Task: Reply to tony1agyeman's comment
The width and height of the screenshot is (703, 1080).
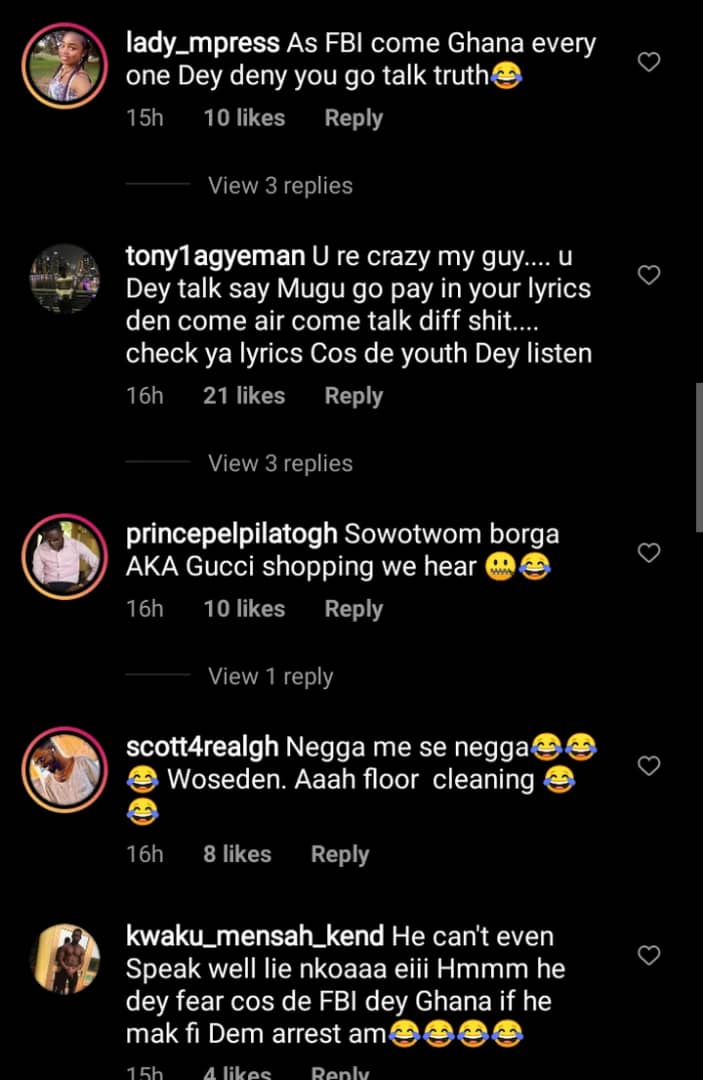Action: (354, 396)
